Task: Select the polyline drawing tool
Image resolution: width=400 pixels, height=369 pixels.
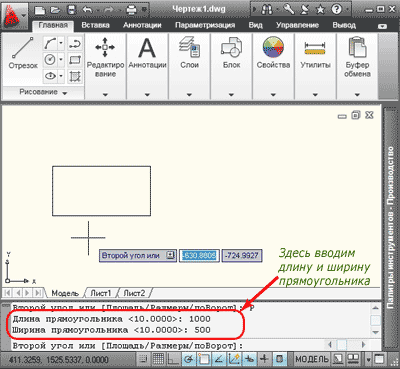Action: [x=75, y=43]
